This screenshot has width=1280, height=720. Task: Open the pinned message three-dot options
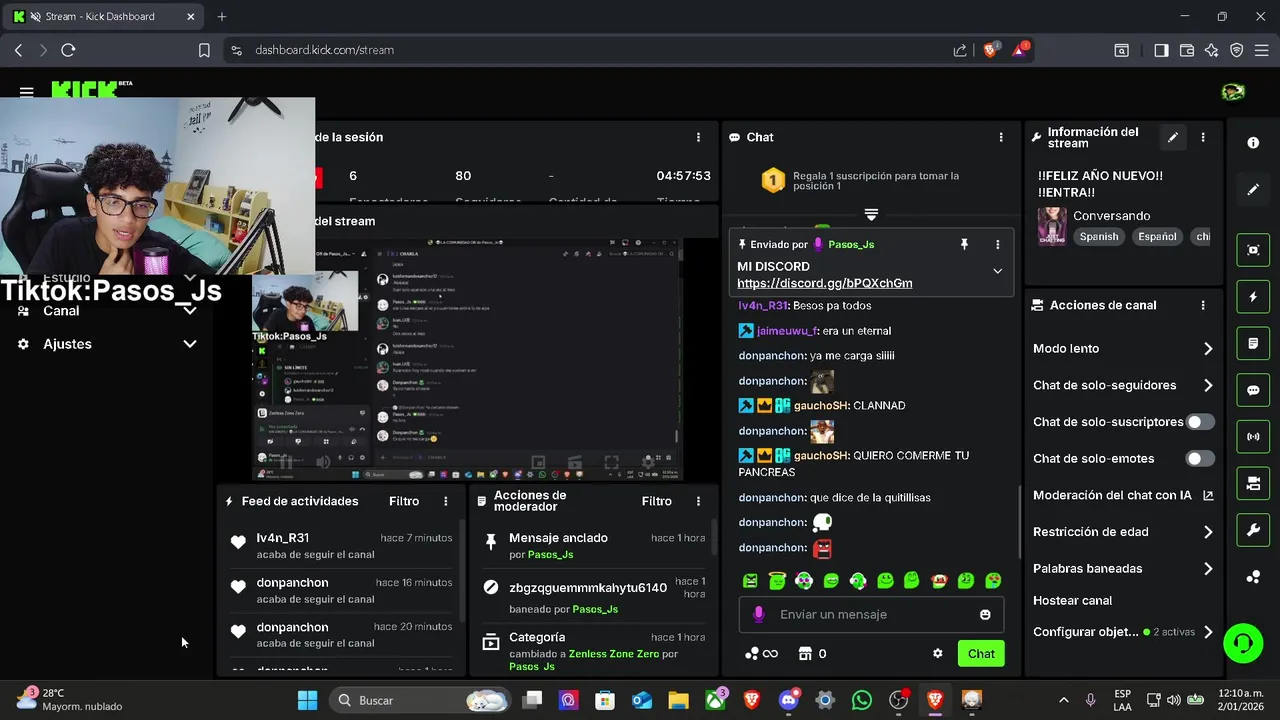pos(997,244)
